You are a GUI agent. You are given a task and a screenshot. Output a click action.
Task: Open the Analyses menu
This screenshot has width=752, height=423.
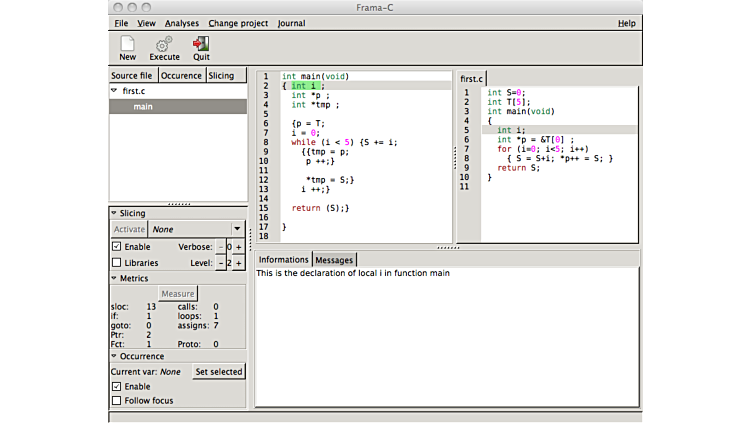click(182, 23)
